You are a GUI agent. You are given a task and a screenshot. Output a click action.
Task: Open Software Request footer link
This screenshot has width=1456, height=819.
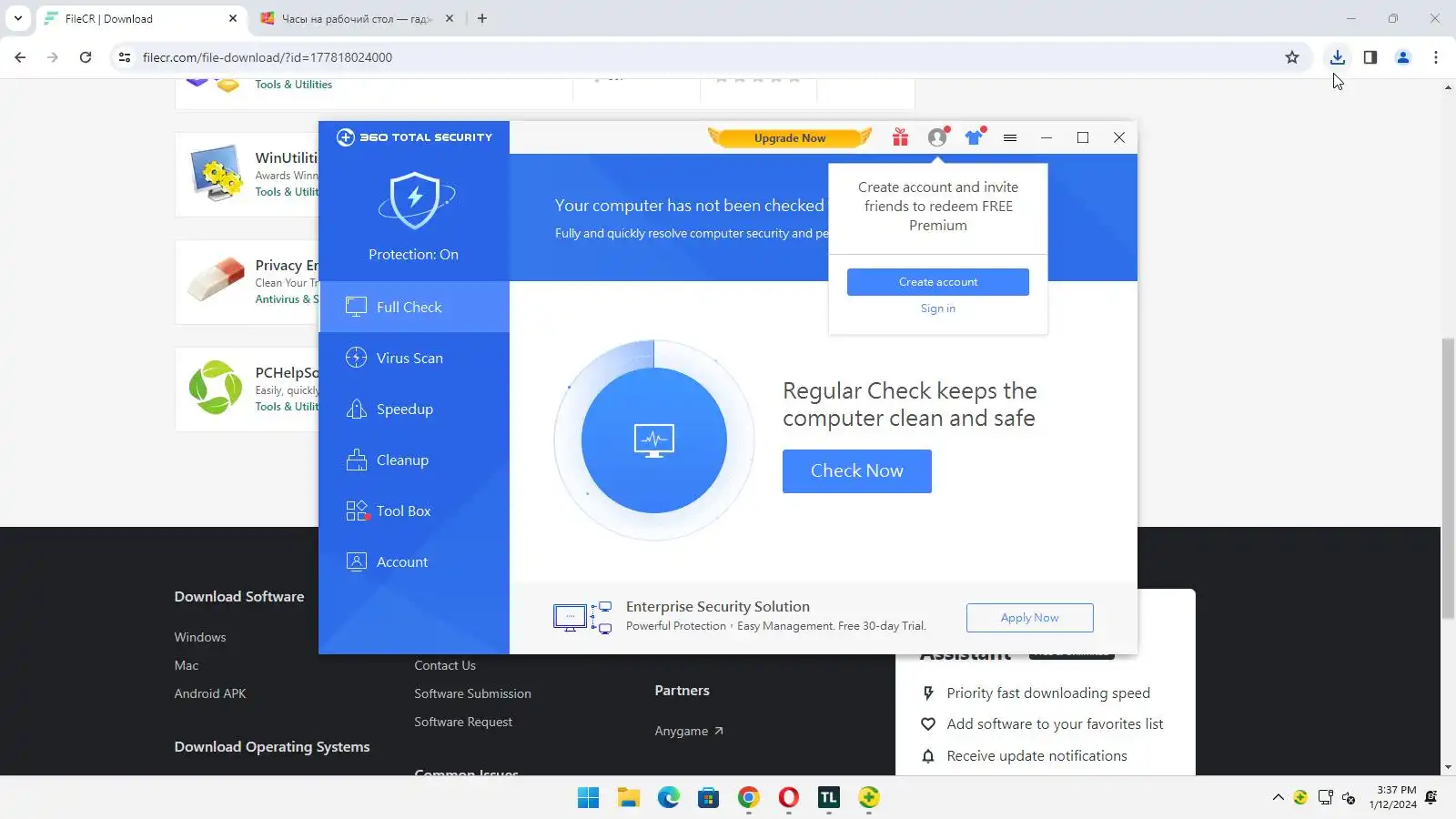(463, 723)
